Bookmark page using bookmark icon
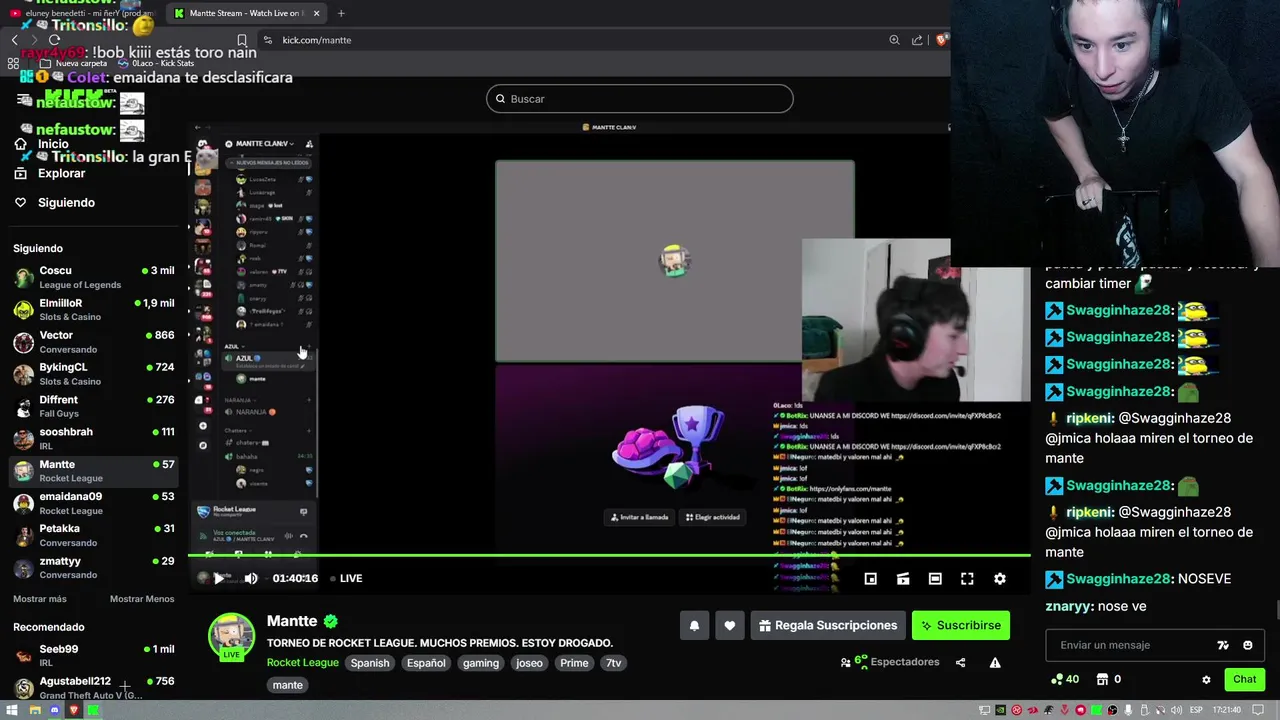This screenshot has width=1280, height=720. coord(241,40)
